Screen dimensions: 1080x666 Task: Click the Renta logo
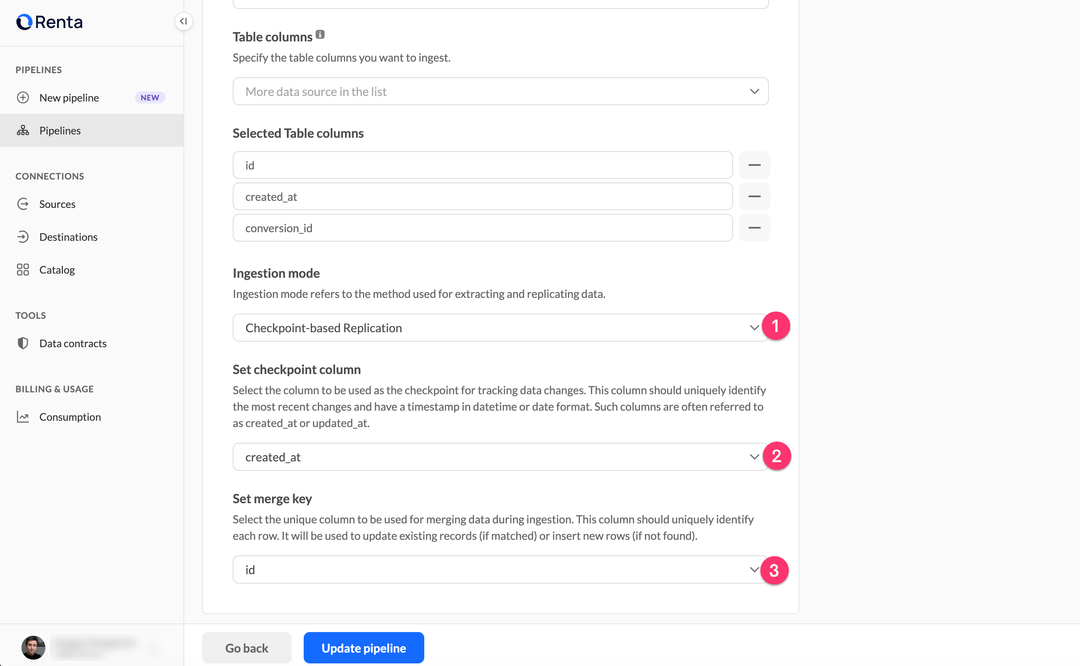click(48, 21)
